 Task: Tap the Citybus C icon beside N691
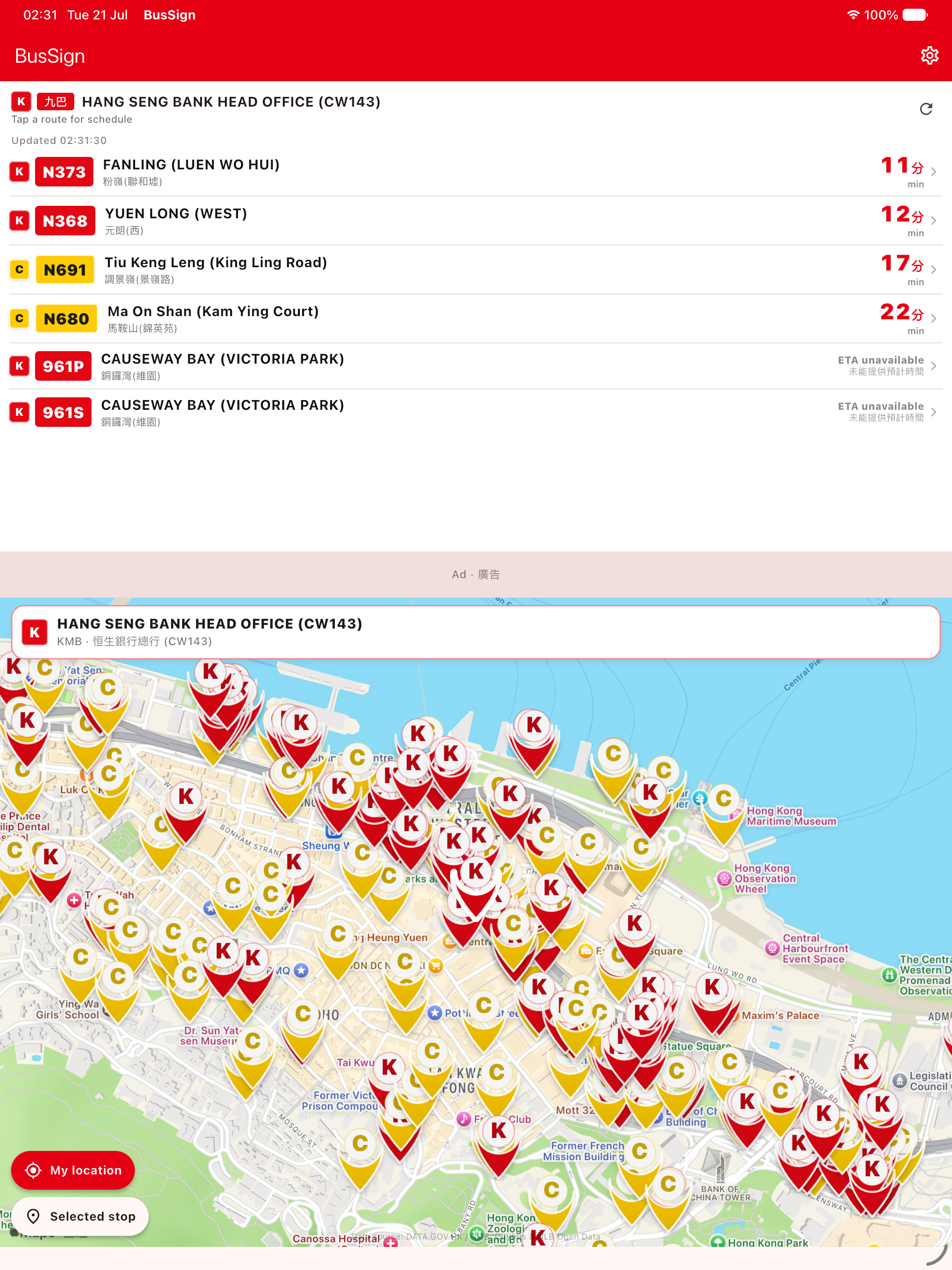pos(19,269)
